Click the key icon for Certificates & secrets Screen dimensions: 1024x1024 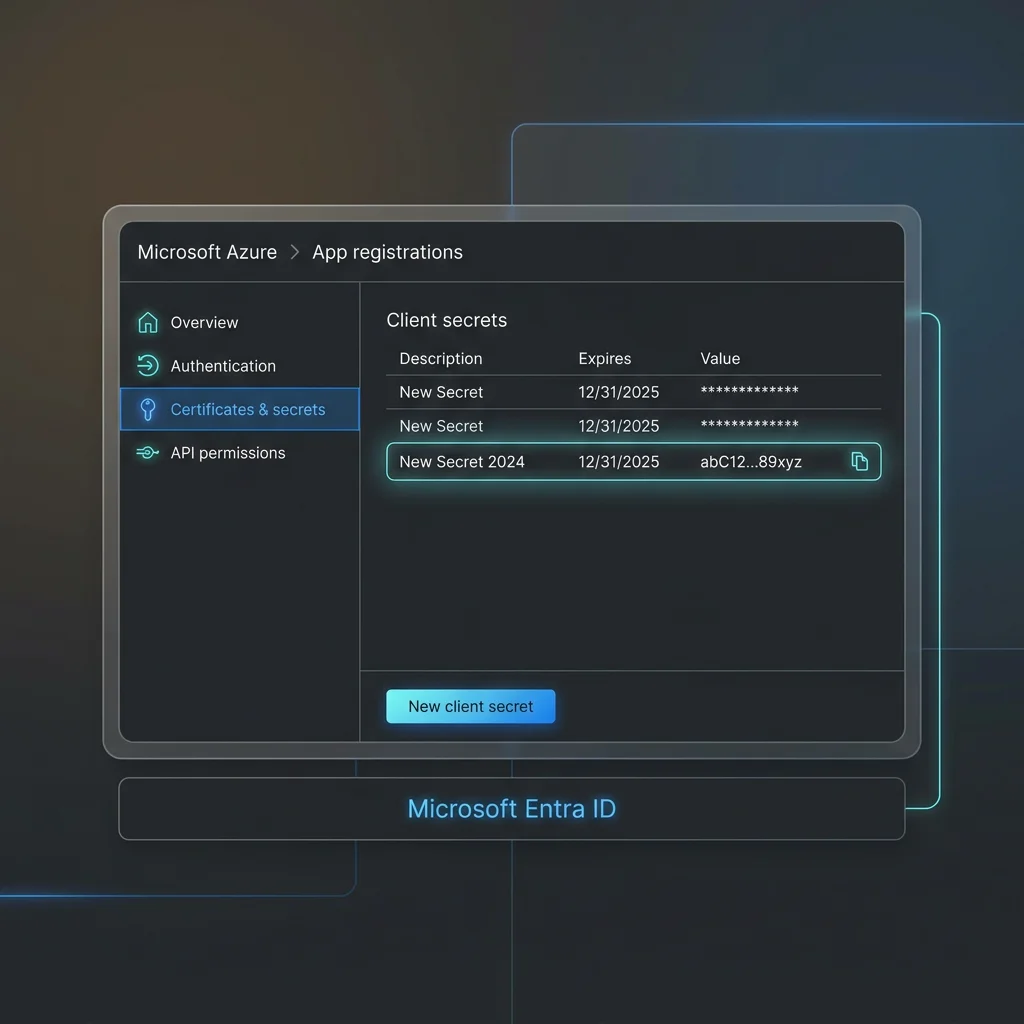click(148, 409)
